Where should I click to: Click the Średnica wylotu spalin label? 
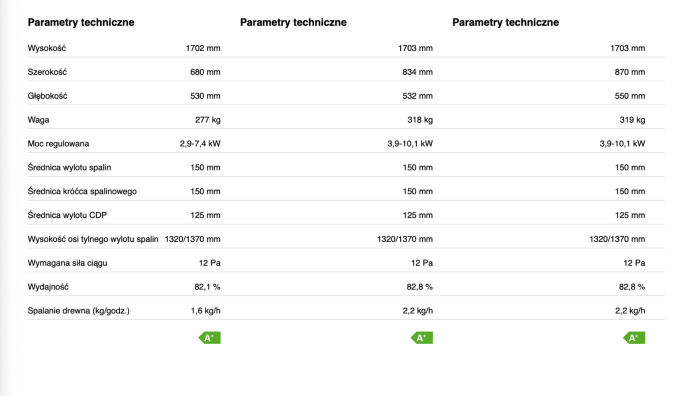[x=69, y=168]
